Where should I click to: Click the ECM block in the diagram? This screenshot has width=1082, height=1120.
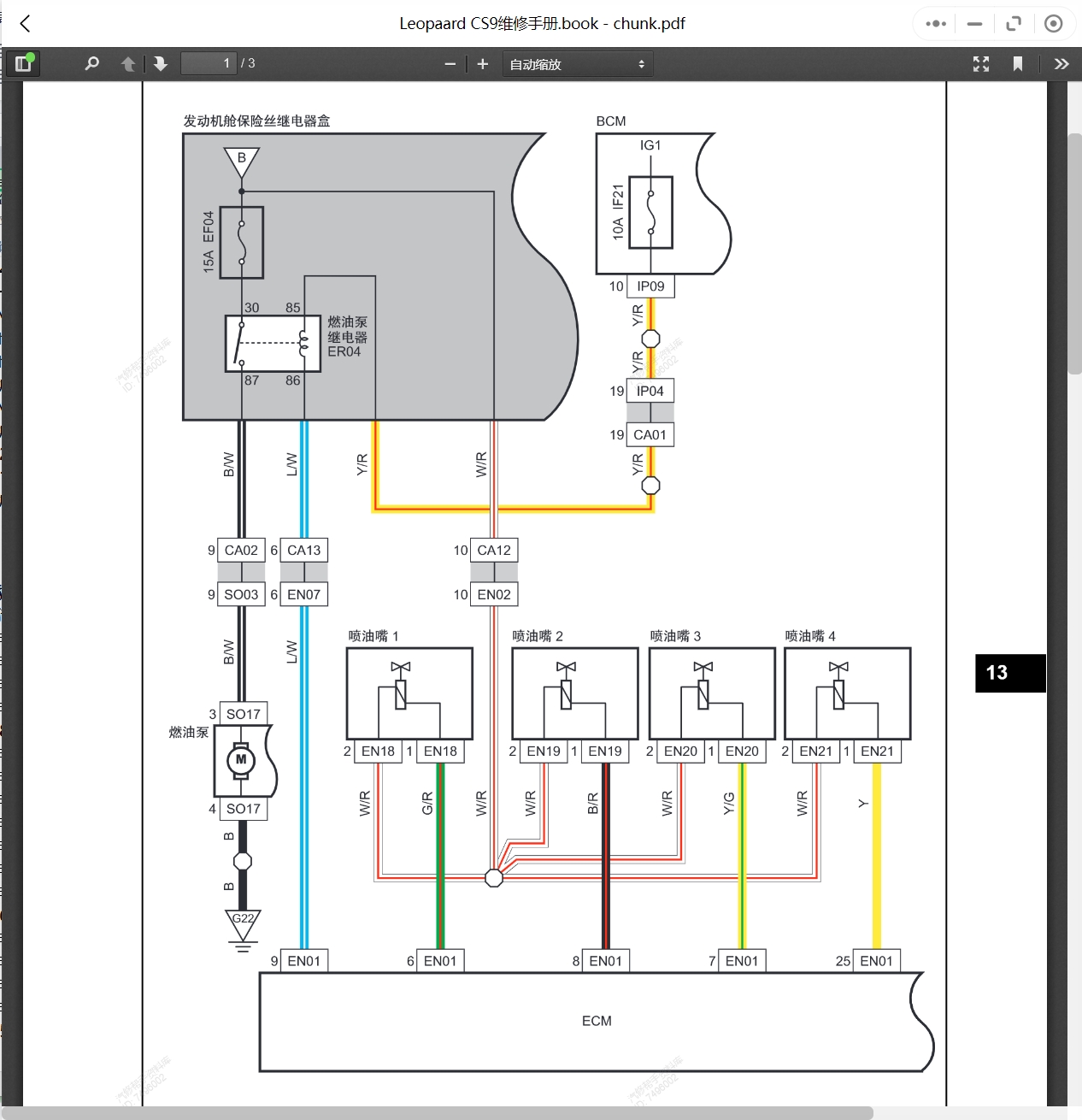(x=596, y=1022)
